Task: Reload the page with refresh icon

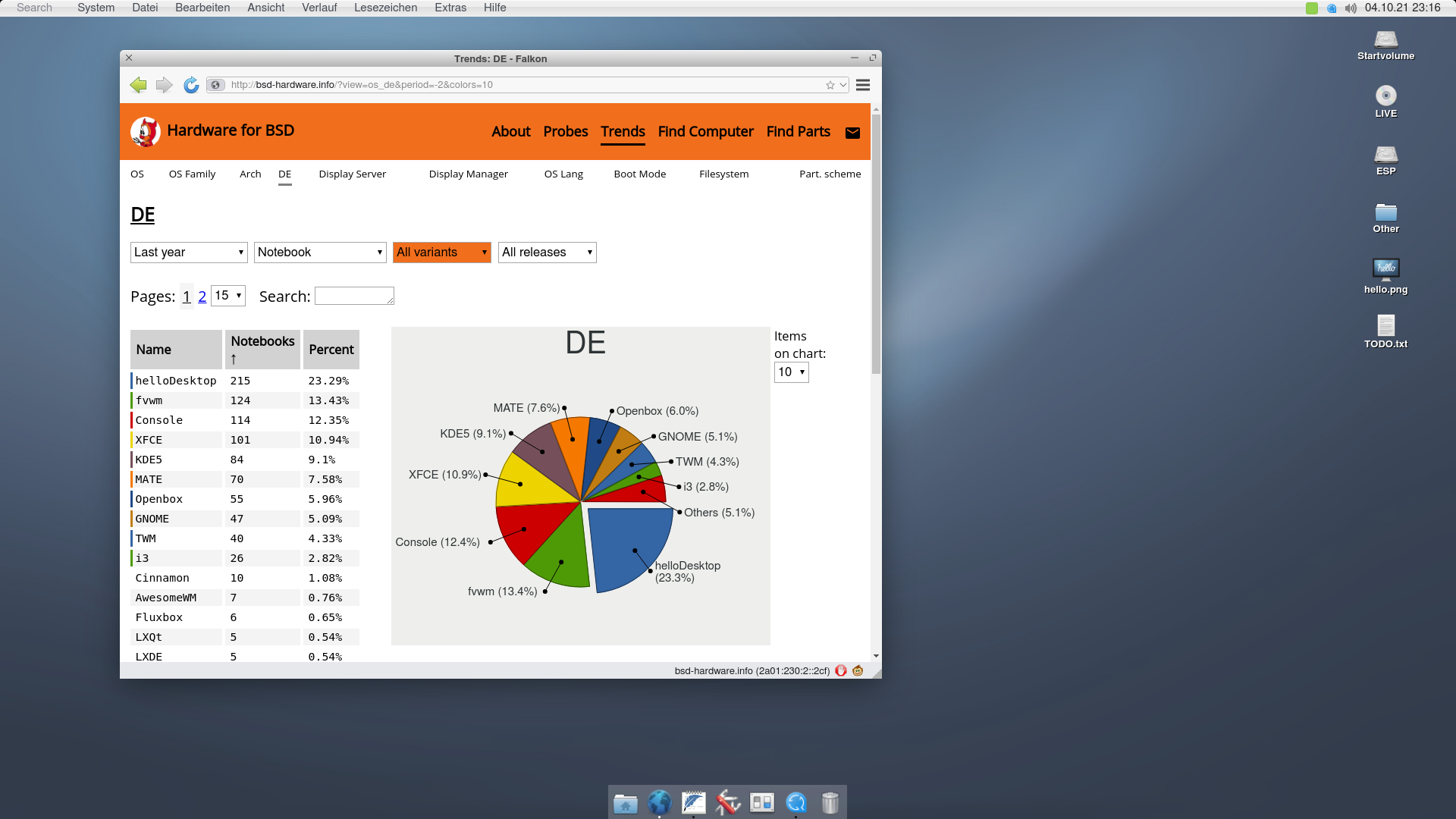Action: (191, 85)
